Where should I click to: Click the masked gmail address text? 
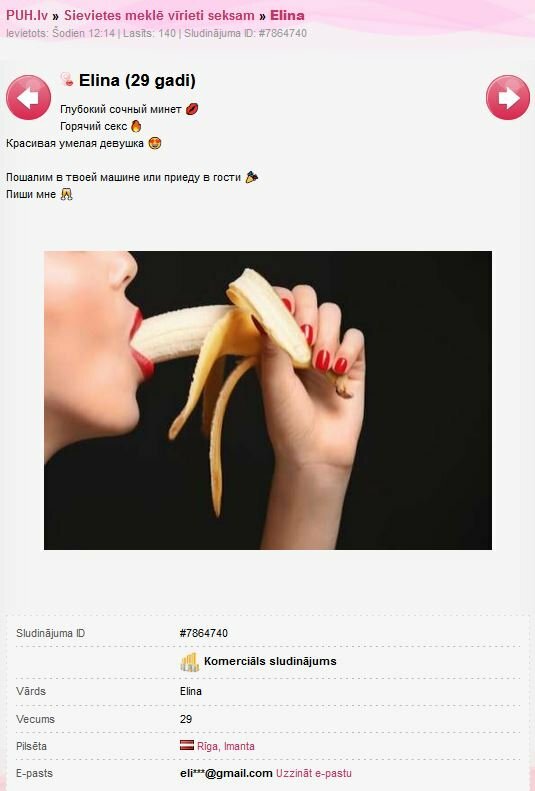tap(226, 773)
